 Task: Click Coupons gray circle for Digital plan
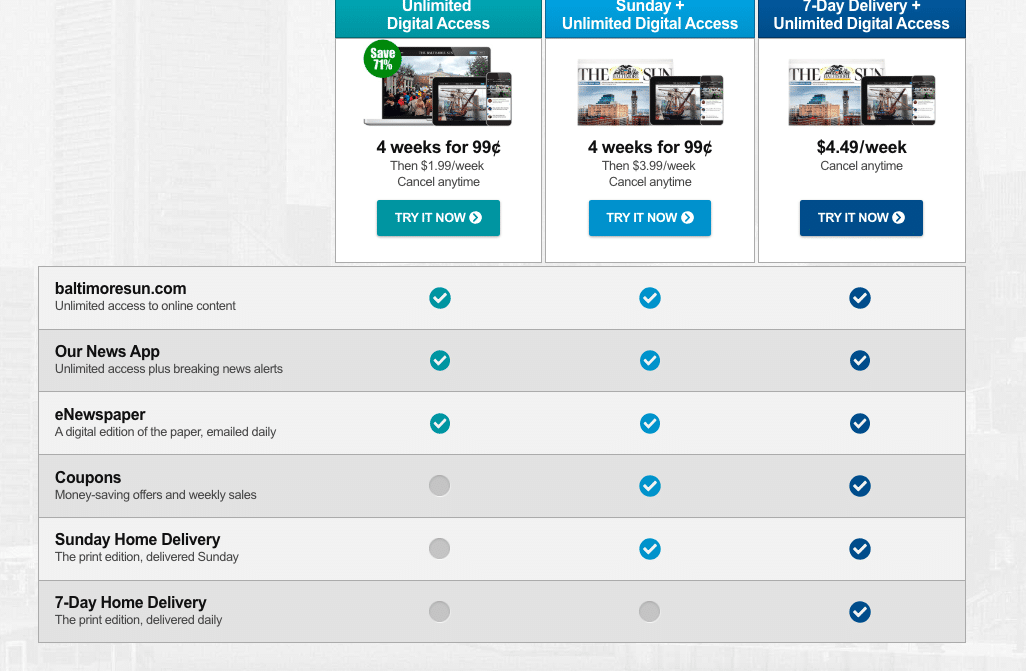tap(440, 486)
